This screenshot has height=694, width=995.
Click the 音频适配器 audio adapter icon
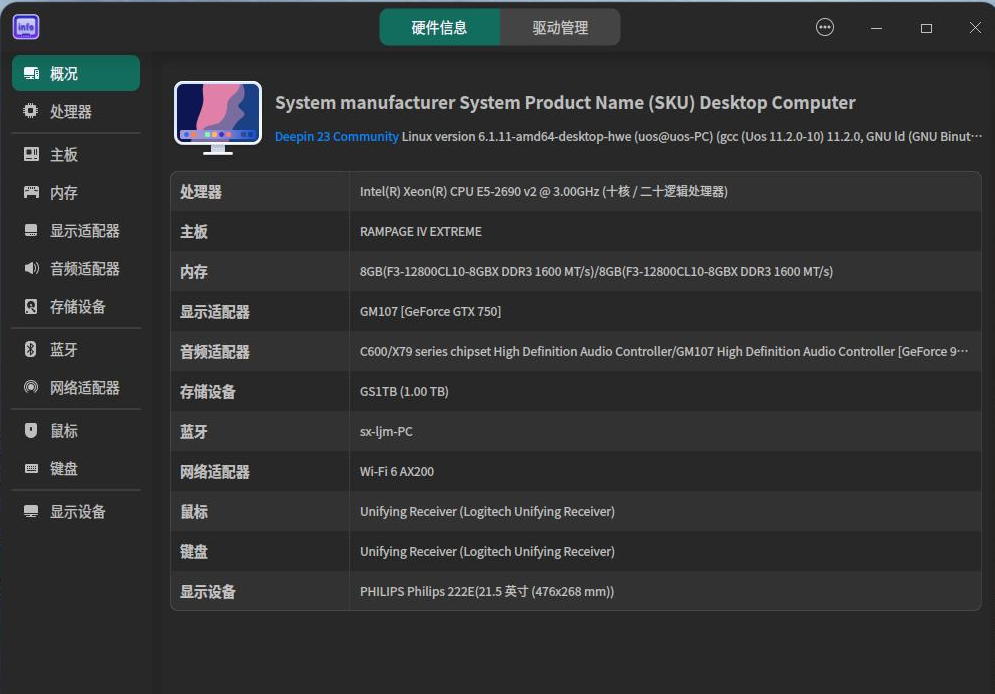point(31,268)
